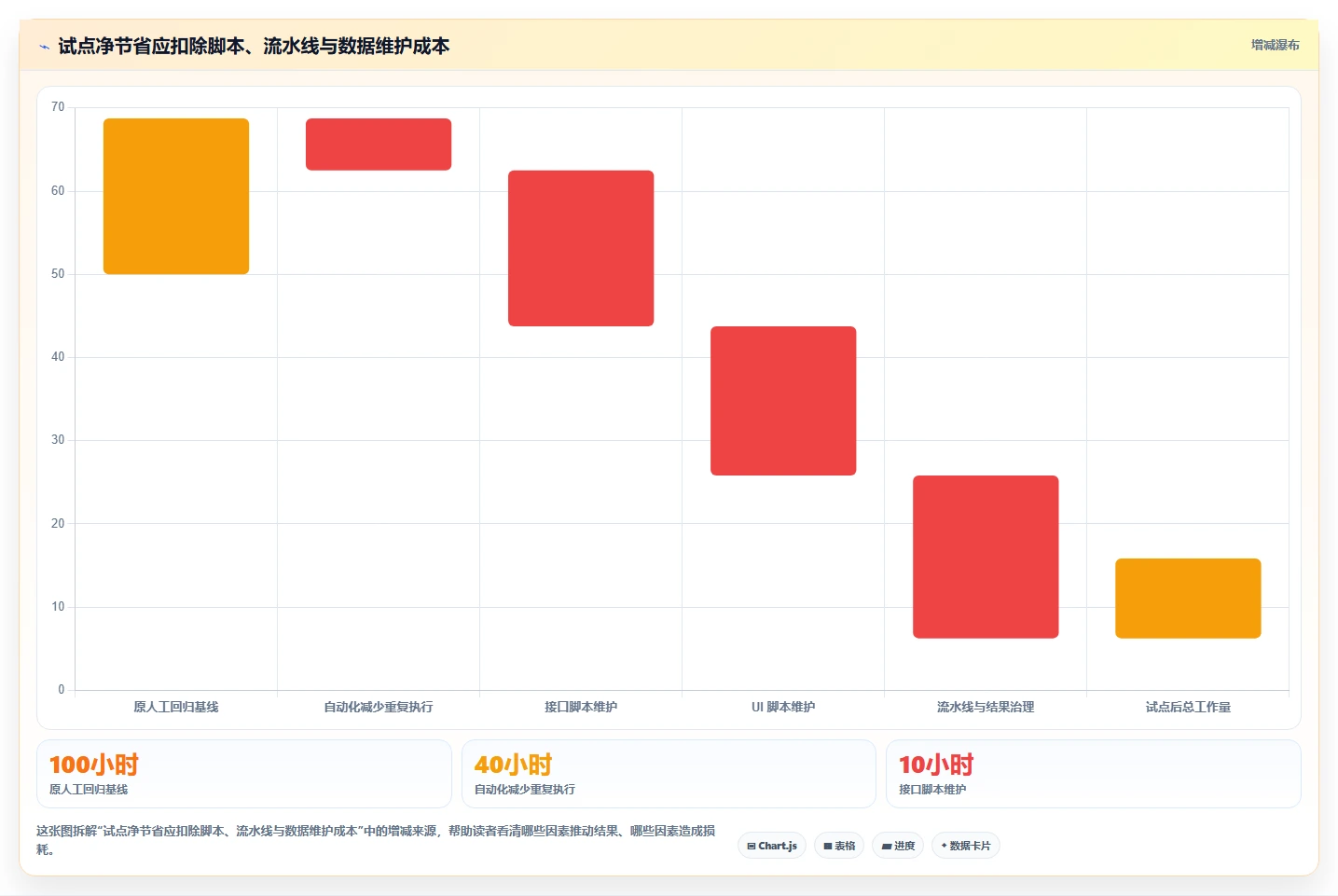Click the y-axis value 20
Screen dimensions: 1338x896
58,524
